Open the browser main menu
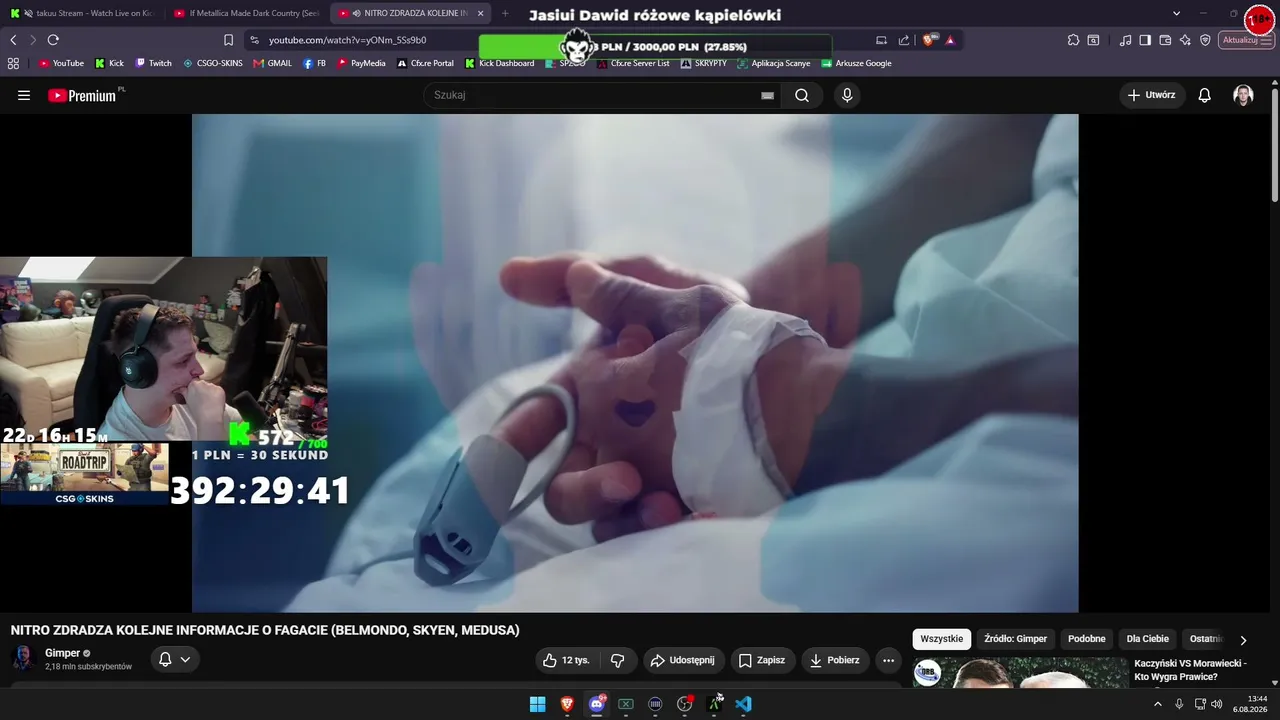1280x720 pixels. point(1268,40)
